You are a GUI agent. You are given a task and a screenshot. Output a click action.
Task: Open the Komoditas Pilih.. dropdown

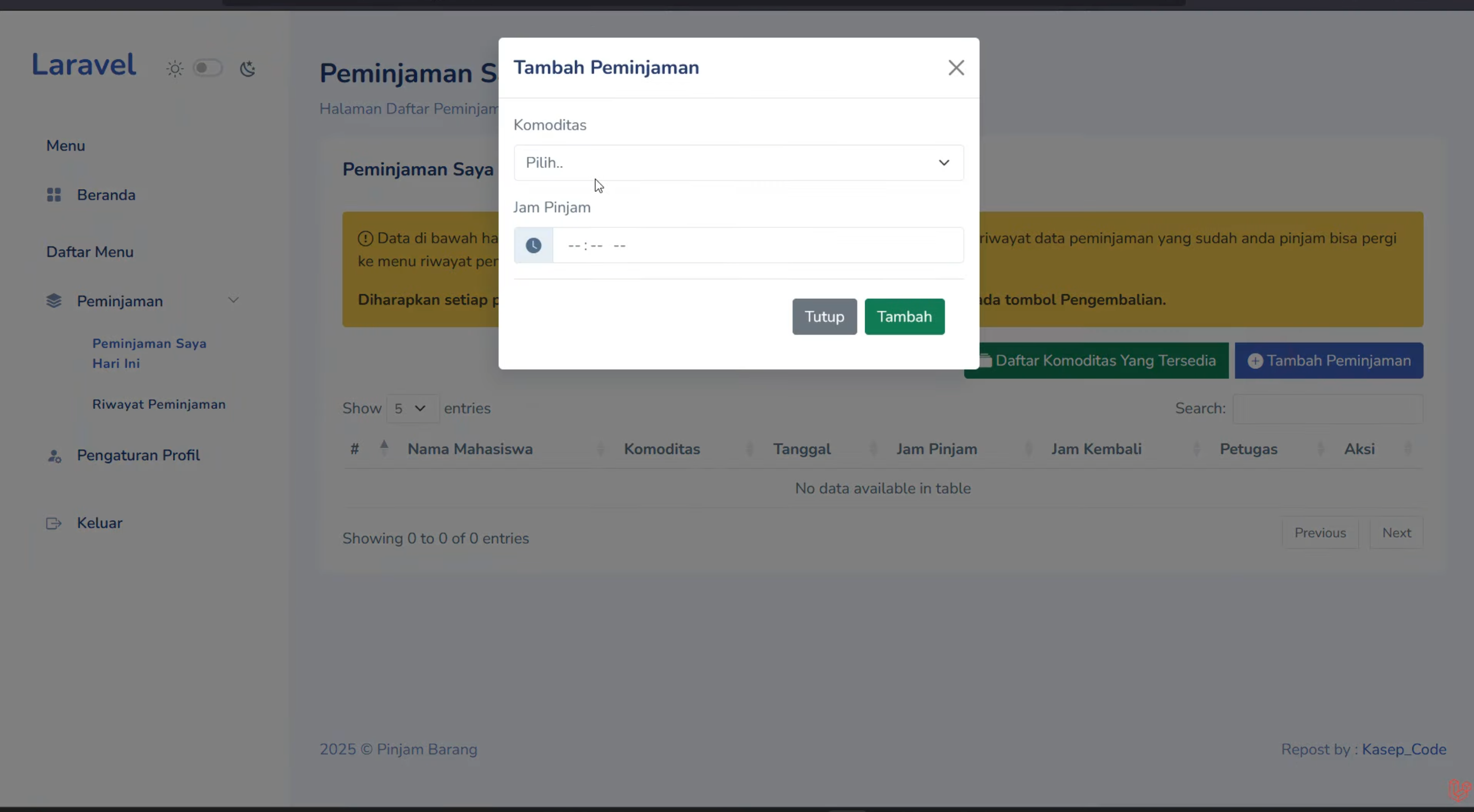click(x=739, y=163)
